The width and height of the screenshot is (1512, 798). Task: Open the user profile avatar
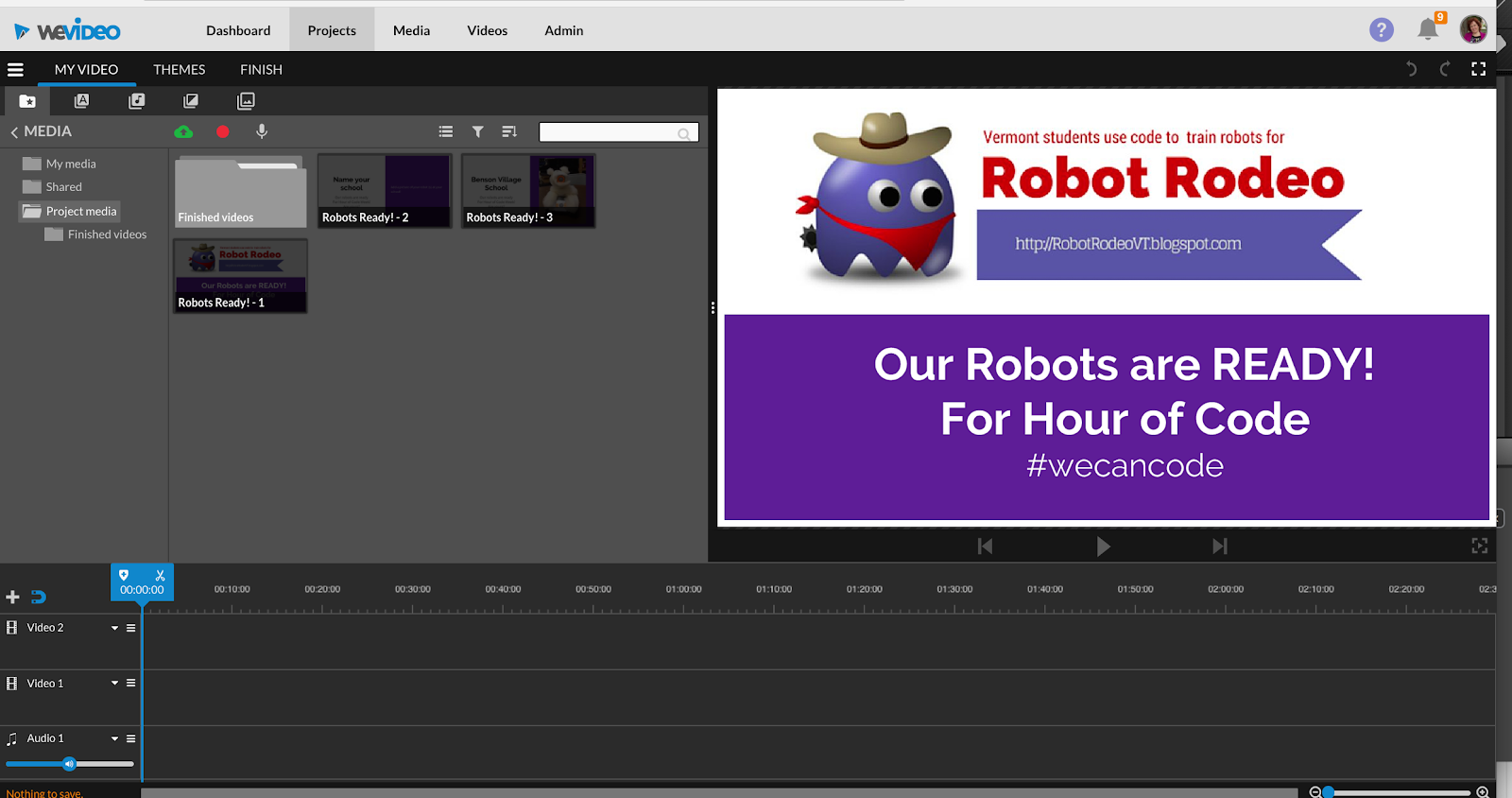[x=1473, y=29]
